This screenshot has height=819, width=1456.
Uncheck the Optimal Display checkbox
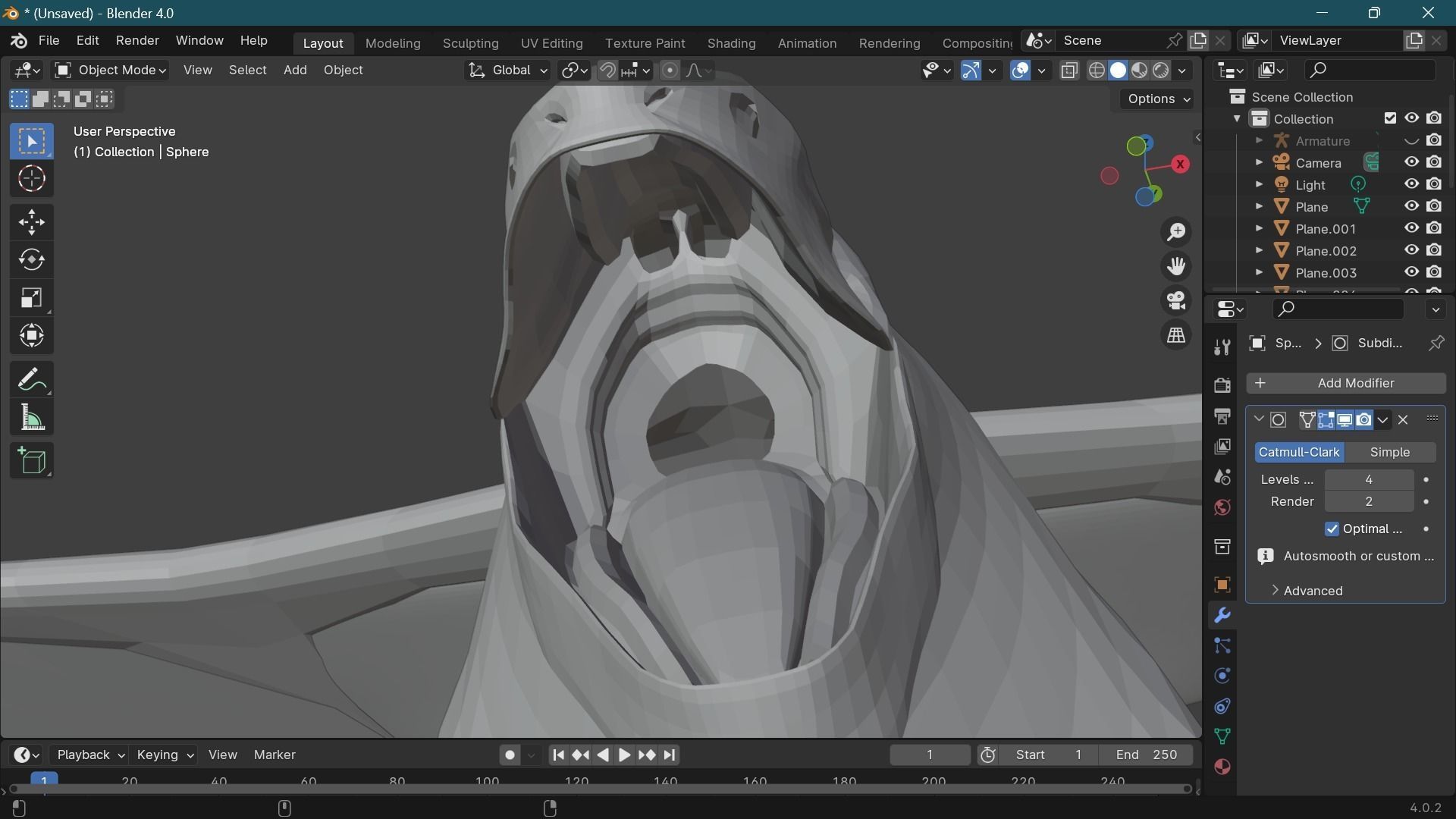click(x=1332, y=529)
